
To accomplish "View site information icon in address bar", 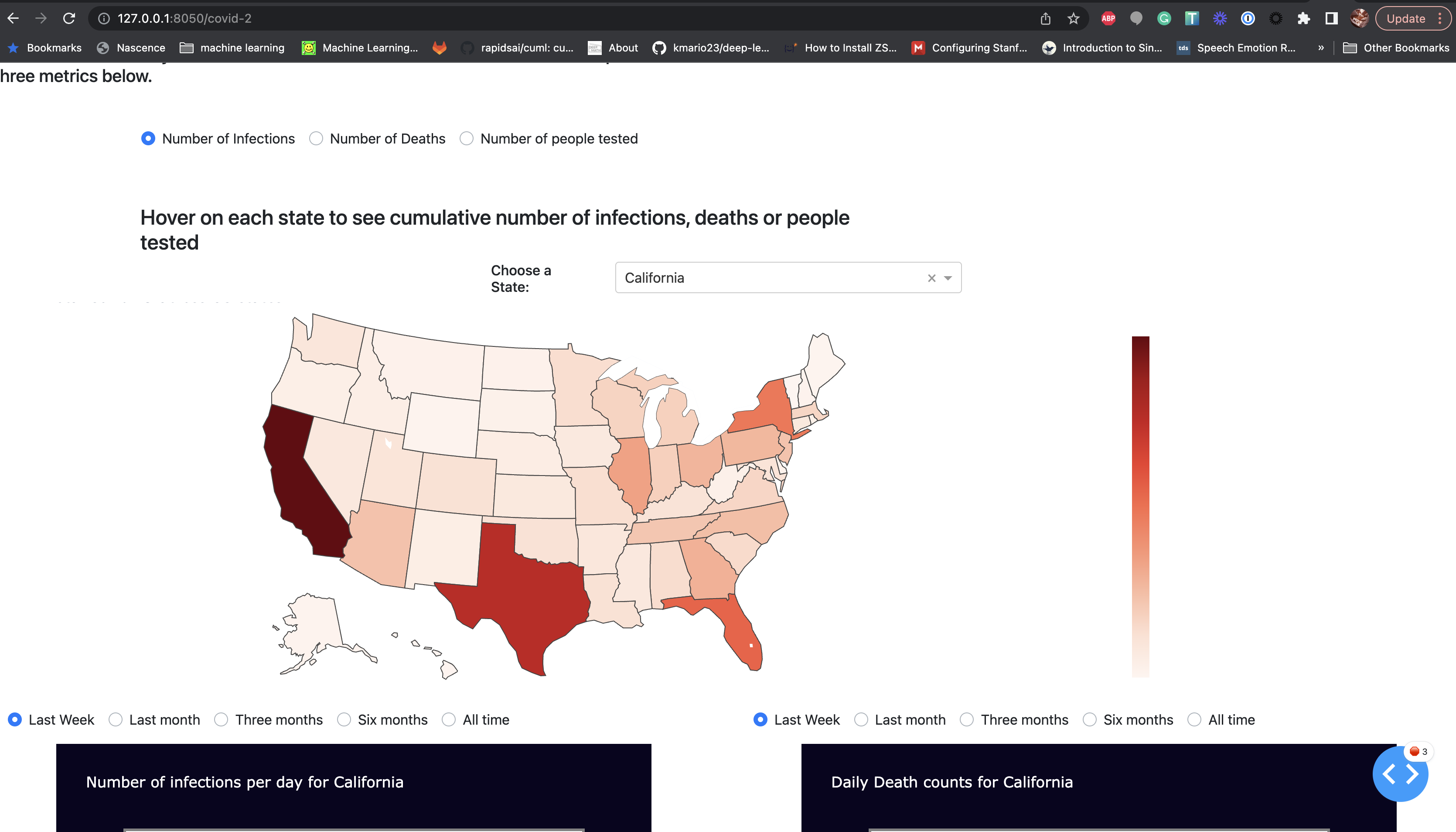I will click(104, 18).
